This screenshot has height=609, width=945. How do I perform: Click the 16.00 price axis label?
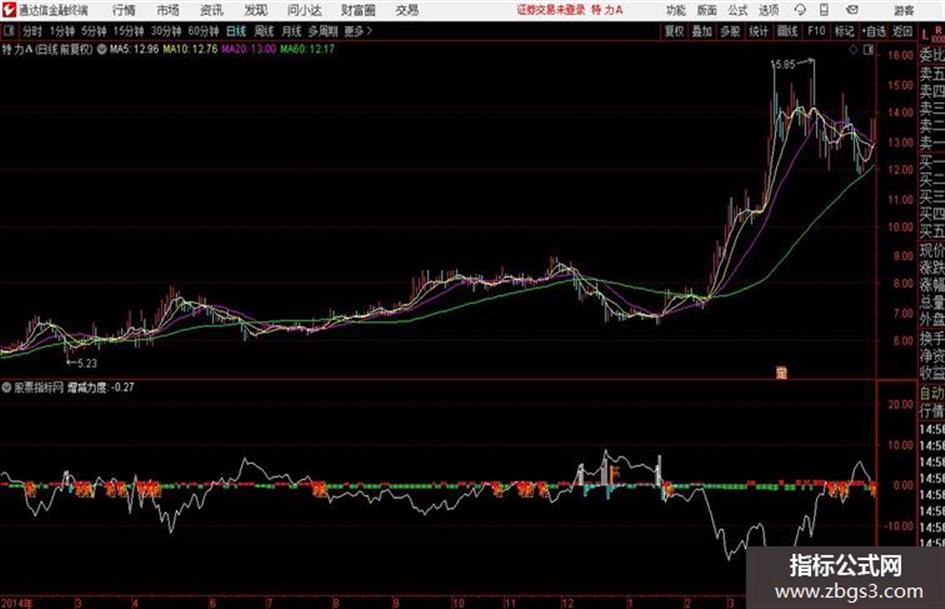tap(900, 55)
